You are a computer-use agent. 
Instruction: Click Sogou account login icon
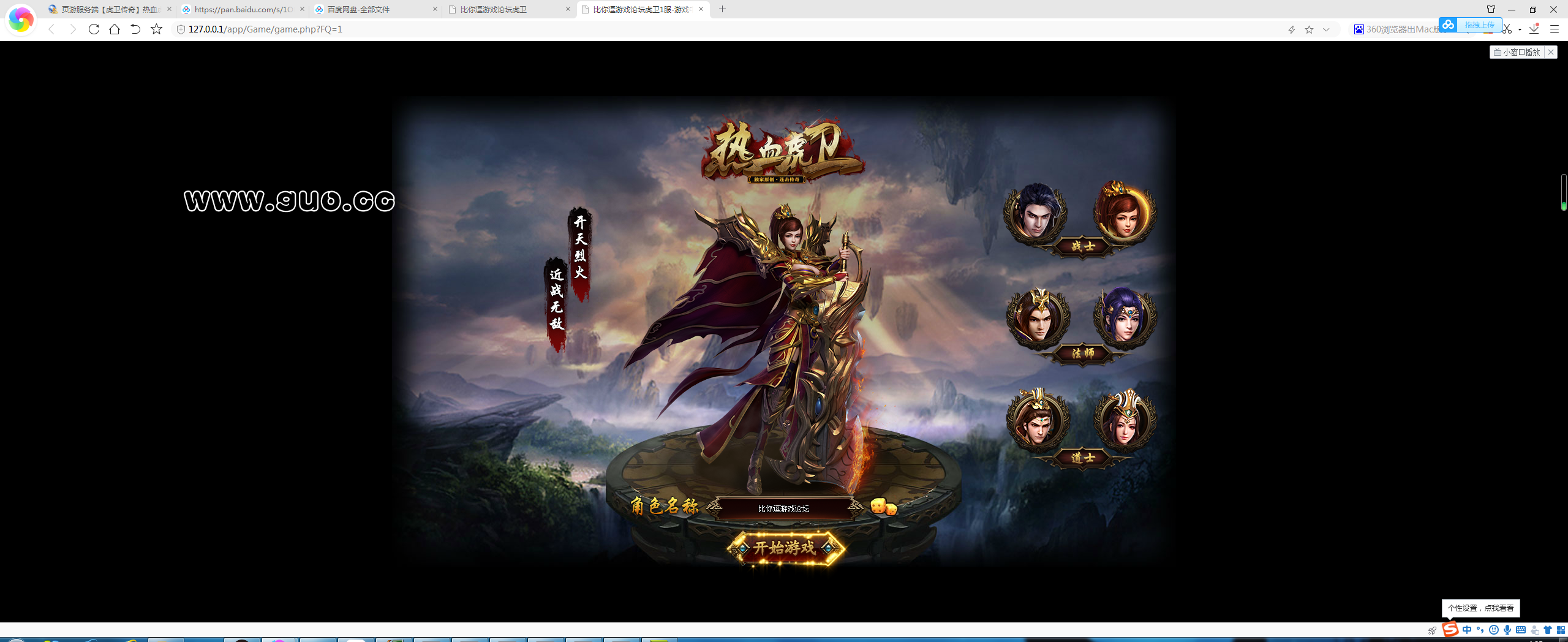click(1534, 630)
